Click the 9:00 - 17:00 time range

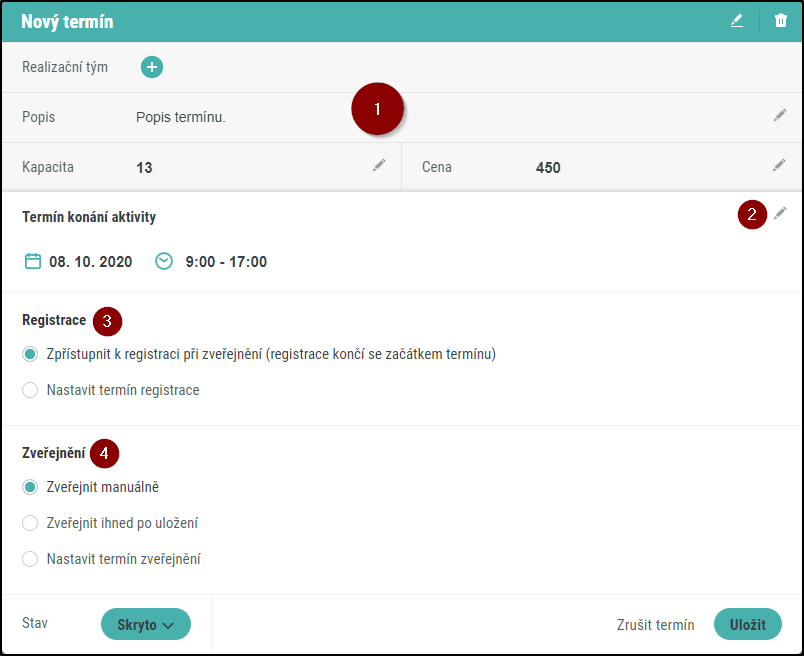226,262
